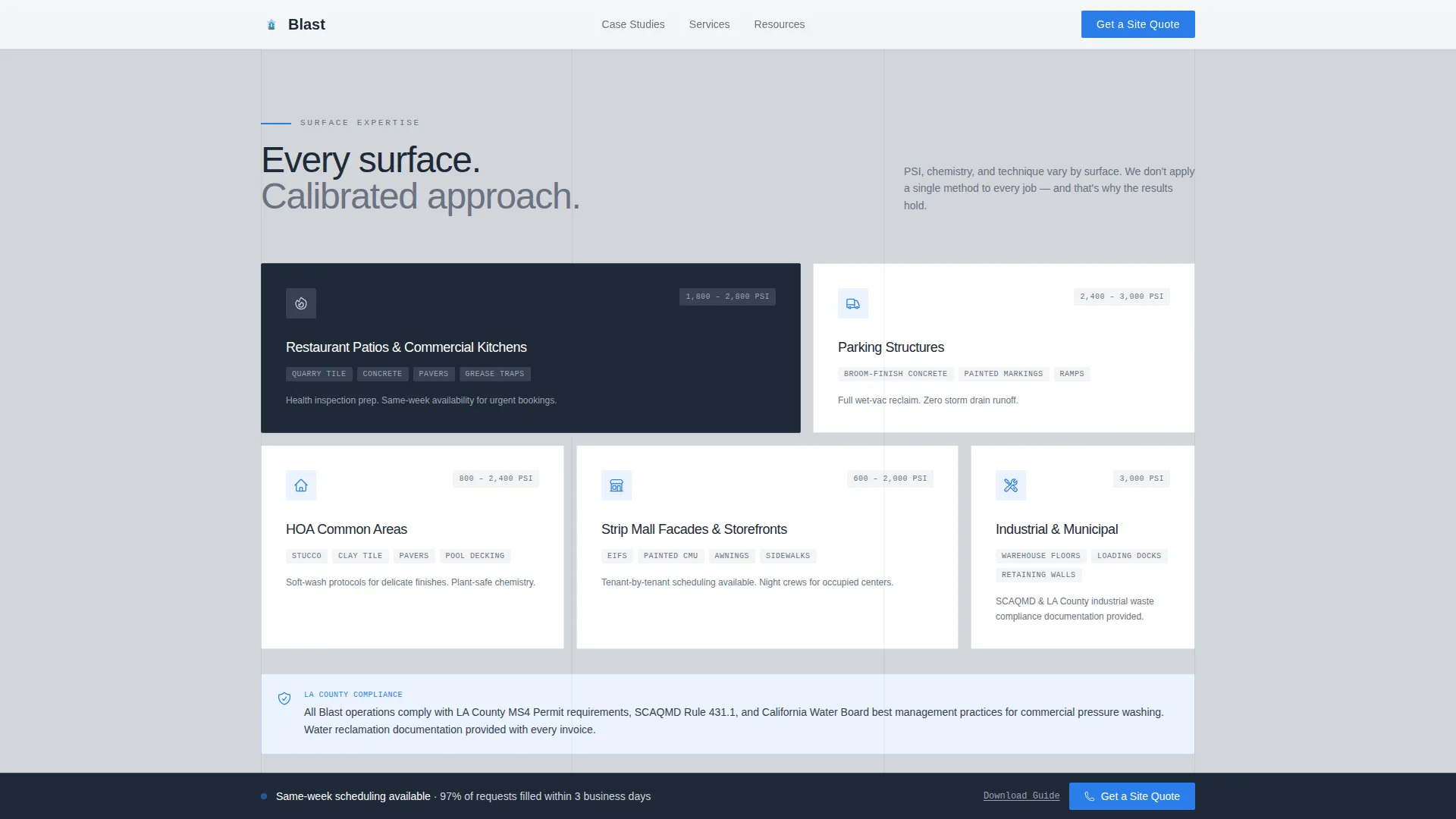Click the Full wet-vac reclaim description text
The height and width of the screenshot is (819, 1456).
tap(927, 400)
